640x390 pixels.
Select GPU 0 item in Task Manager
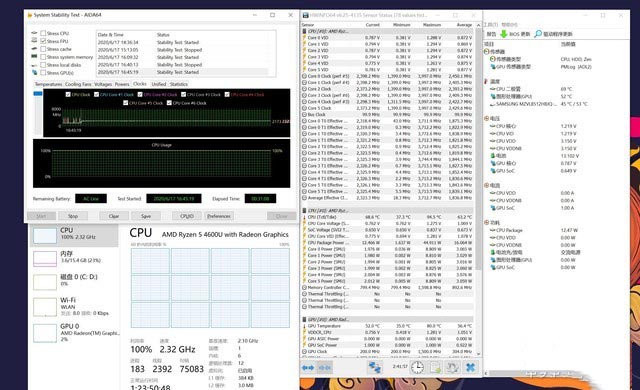(x=74, y=332)
